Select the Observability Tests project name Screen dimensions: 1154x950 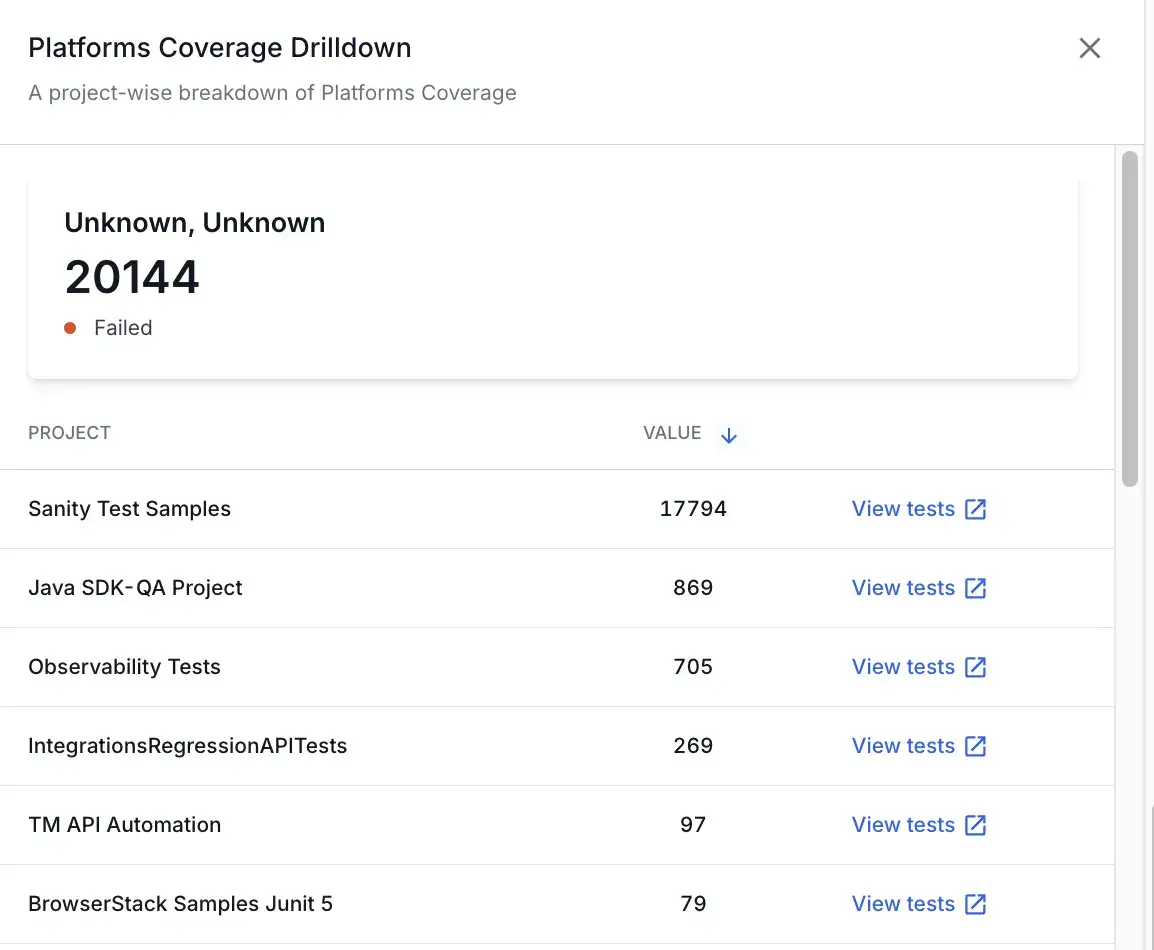click(124, 667)
